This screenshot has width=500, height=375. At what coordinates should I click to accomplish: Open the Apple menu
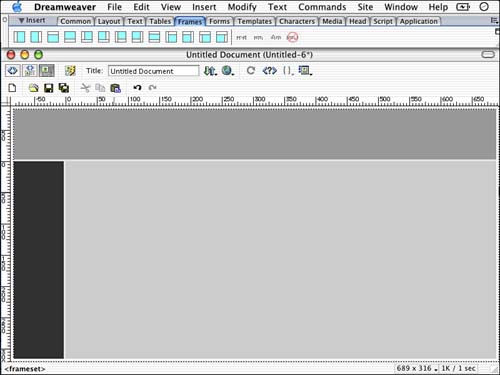pos(17,7)
